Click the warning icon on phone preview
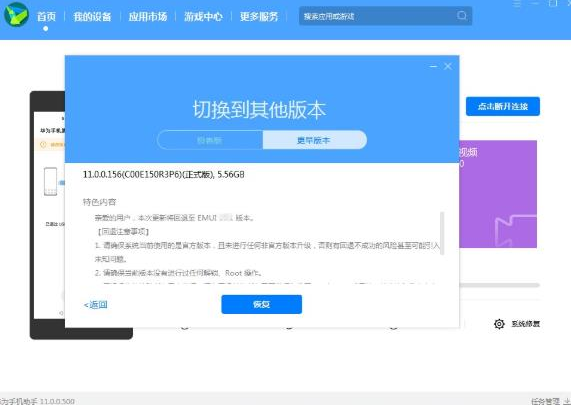This screenshot has width=571, height=407. click(x=43, y=145)
